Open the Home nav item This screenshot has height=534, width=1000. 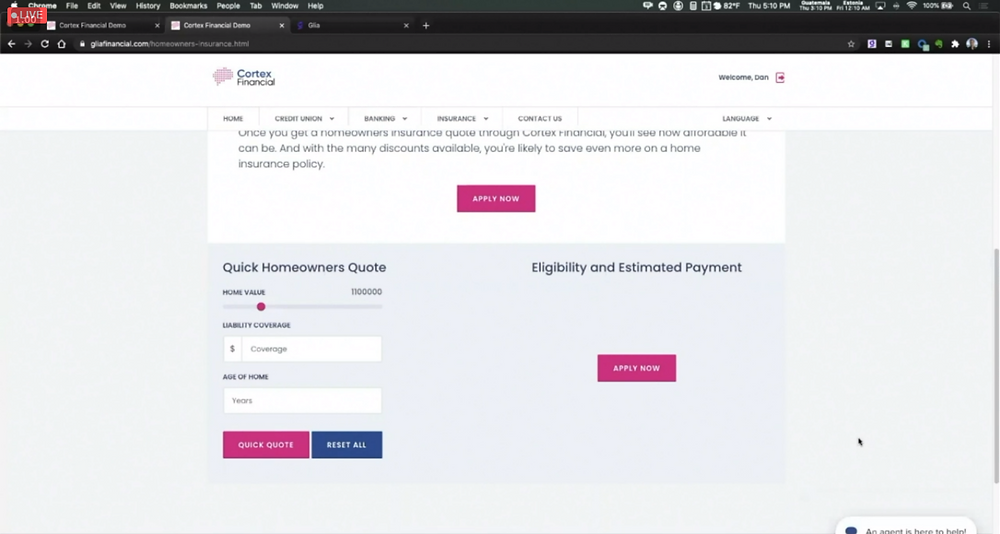coord(233,119)
